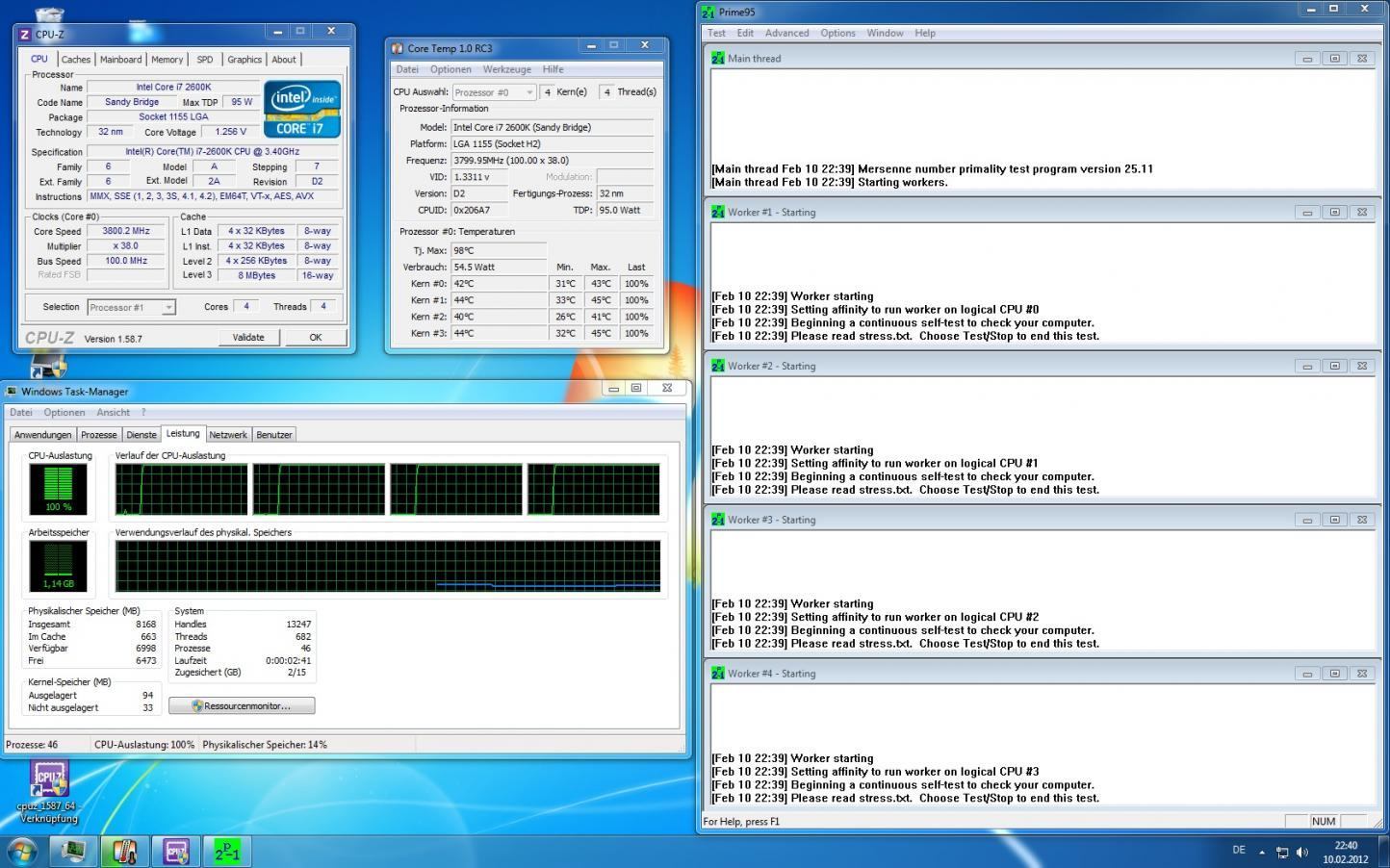Open the Options menu in Prime95
This screenshot has width=1390, height=868.
coord(838,33)
